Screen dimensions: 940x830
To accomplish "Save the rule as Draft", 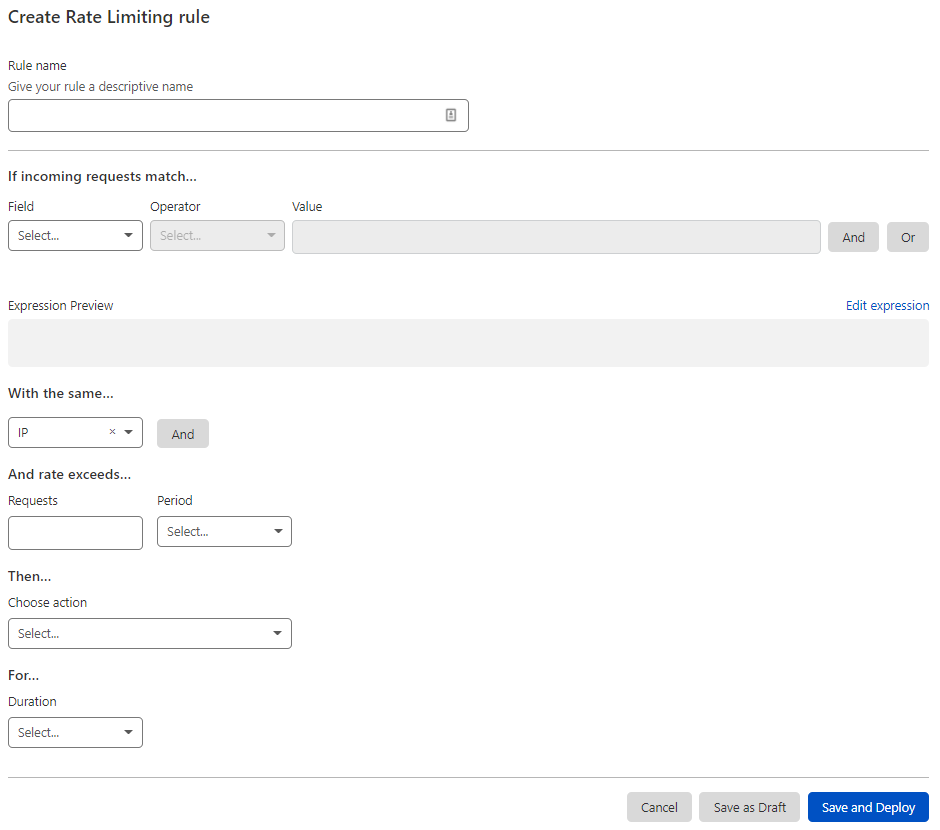I will coord(749,807).
